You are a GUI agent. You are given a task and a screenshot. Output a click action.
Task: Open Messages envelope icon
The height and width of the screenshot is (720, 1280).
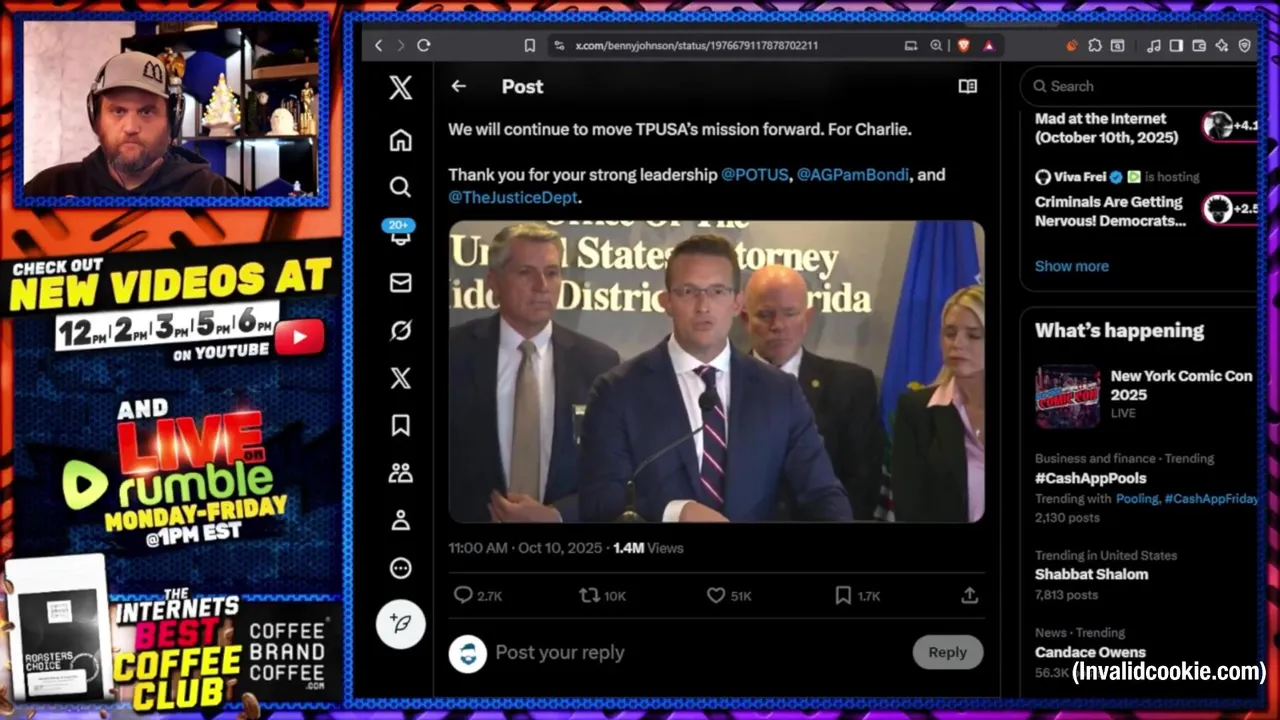point(401,283)
